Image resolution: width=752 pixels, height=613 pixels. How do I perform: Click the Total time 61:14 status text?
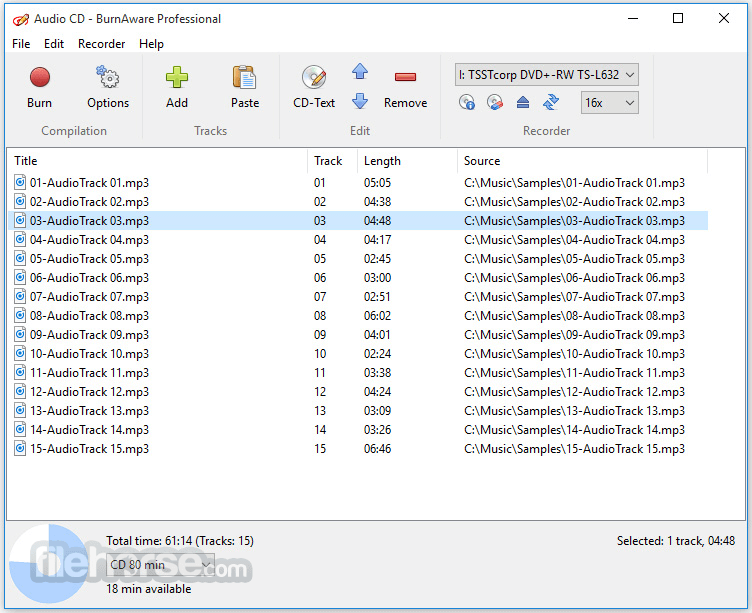point(180,541)
